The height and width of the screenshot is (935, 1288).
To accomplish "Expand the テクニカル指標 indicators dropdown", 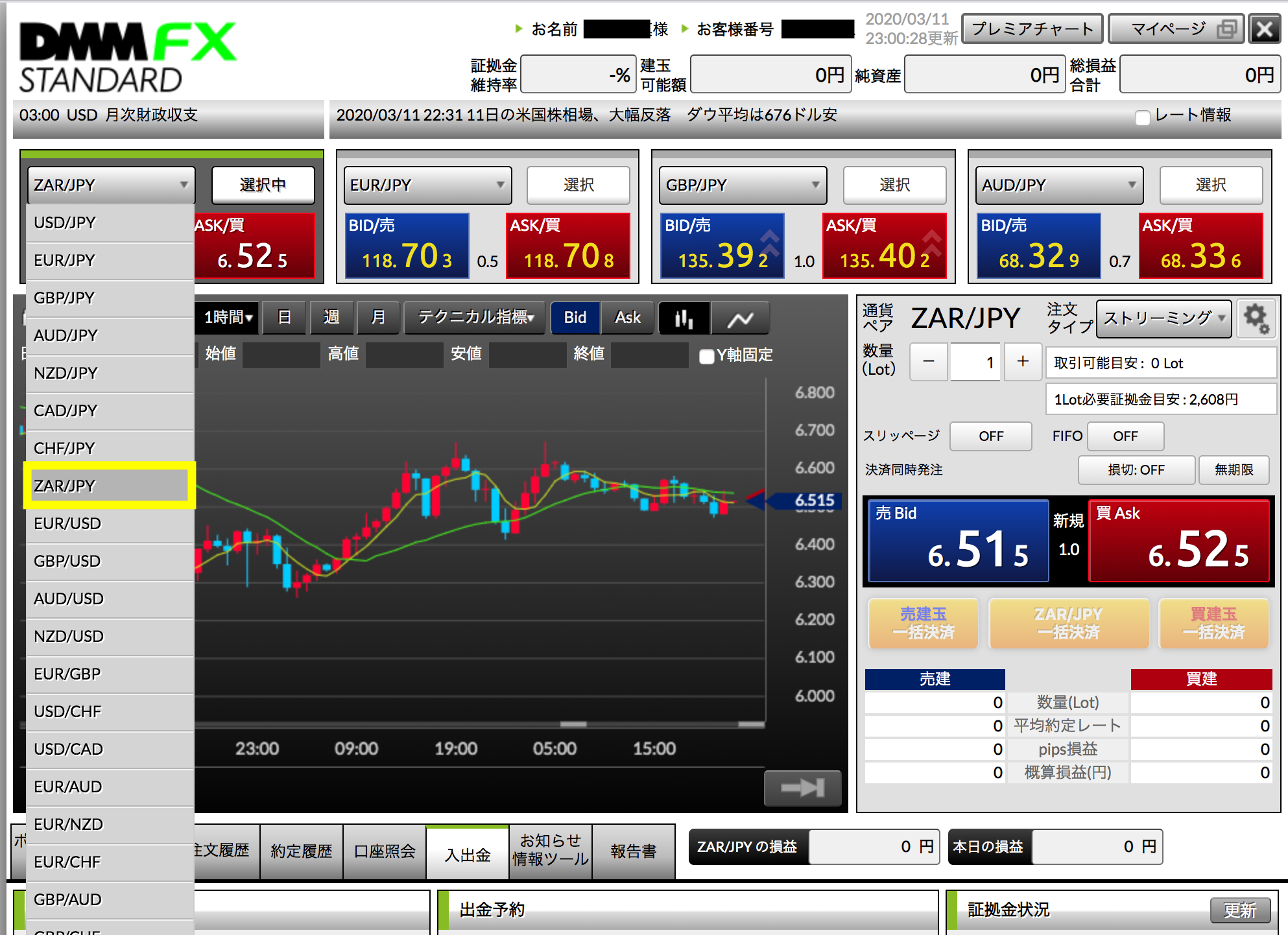I will (475, 318).
